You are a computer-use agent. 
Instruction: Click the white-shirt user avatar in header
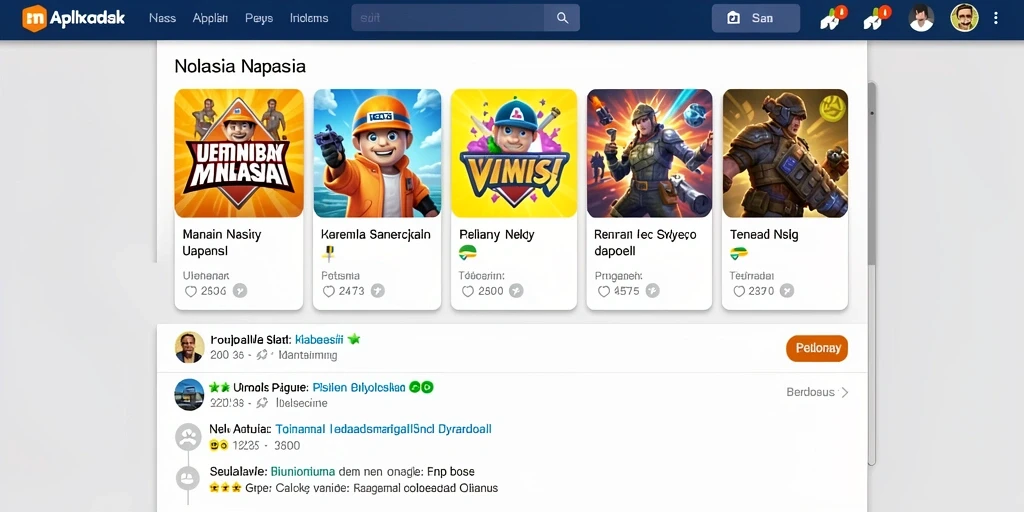(x=921, y=18)
